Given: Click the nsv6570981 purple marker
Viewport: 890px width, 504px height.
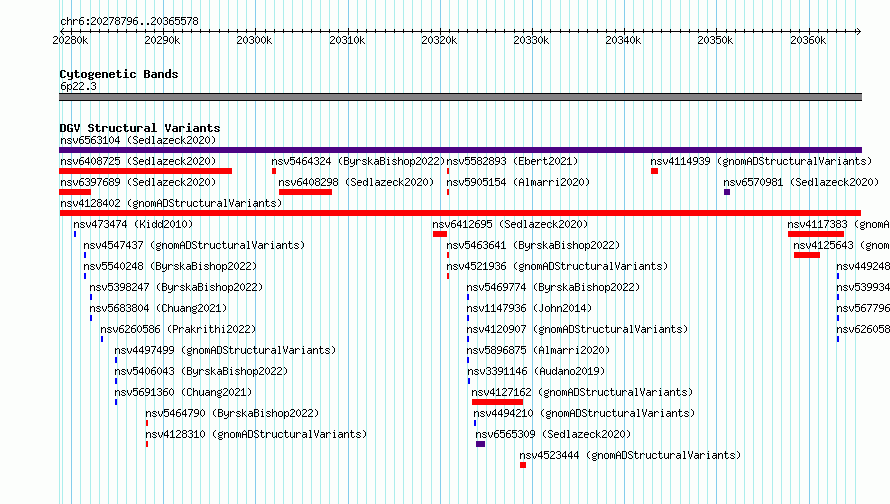Looking at the screenshot, I should tap(727, 192).
